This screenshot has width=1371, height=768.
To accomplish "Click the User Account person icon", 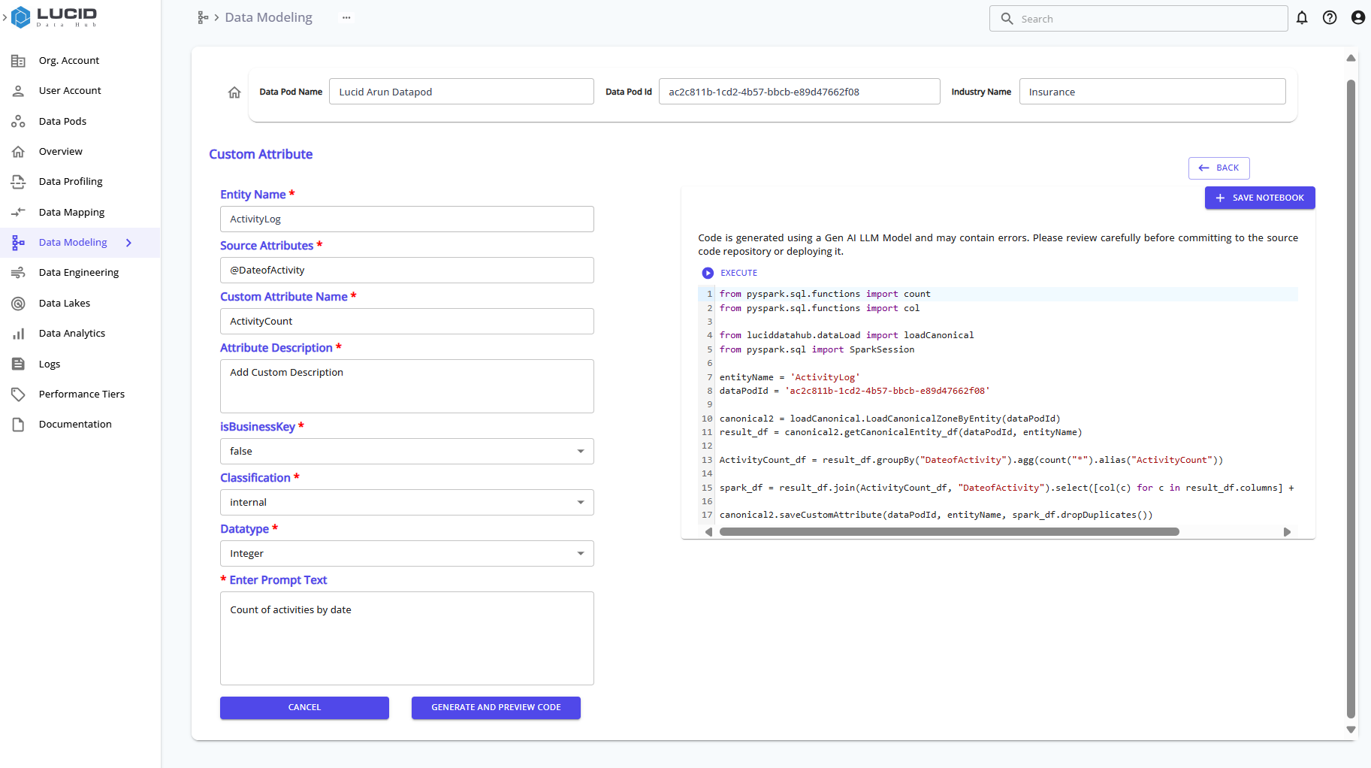I will click(18, 91).
